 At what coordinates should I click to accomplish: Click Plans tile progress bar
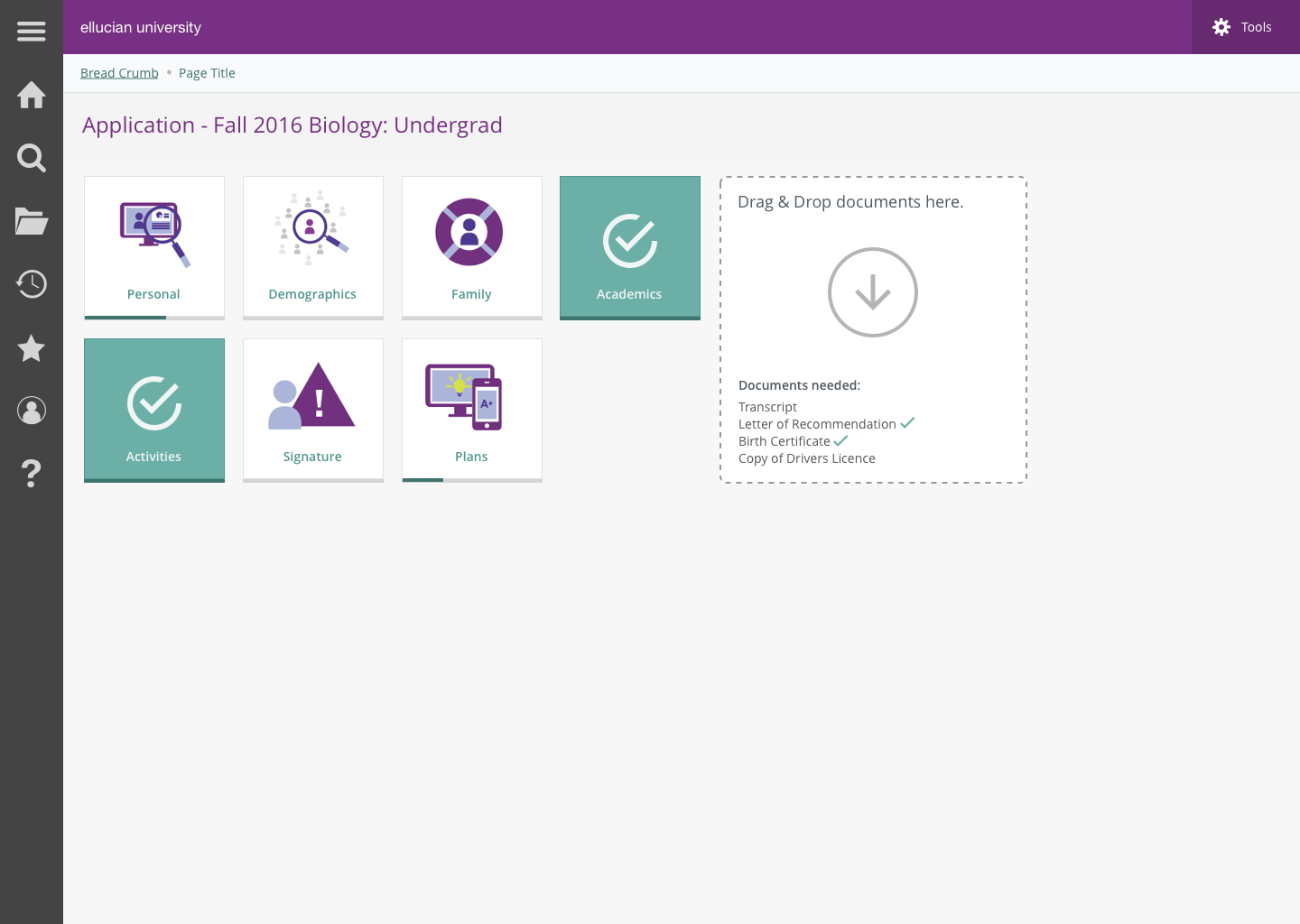coord(472,480)
